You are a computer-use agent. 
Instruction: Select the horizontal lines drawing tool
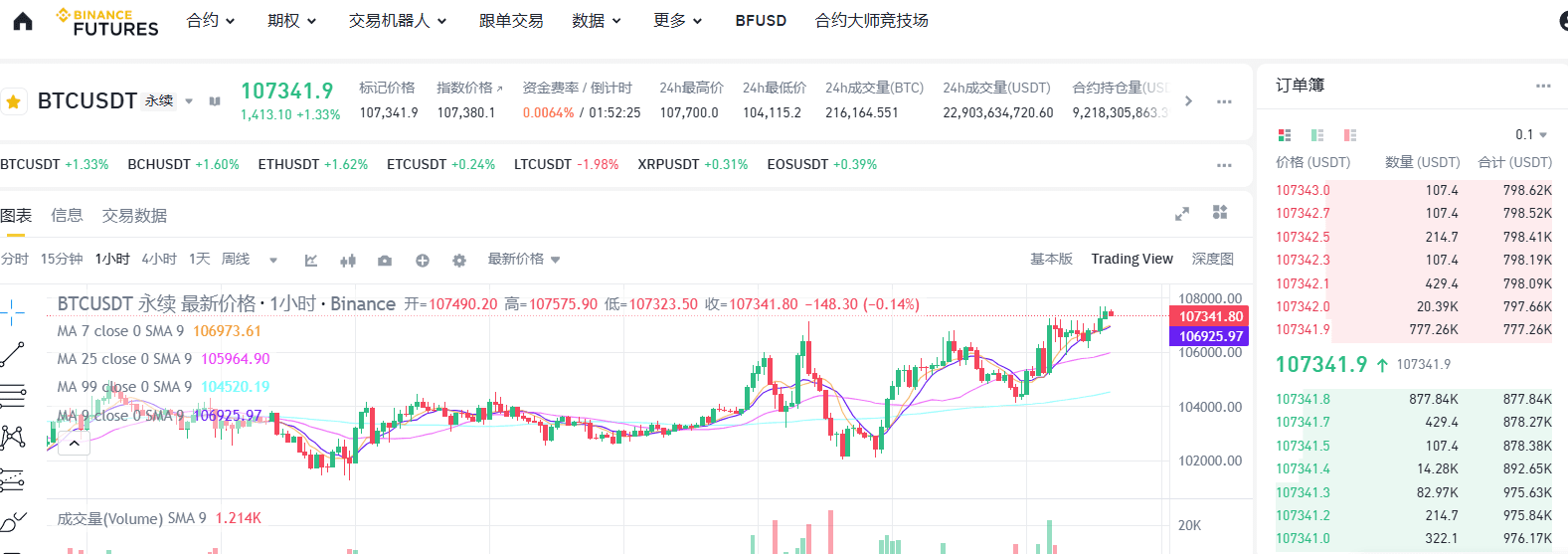coord(13,396)
